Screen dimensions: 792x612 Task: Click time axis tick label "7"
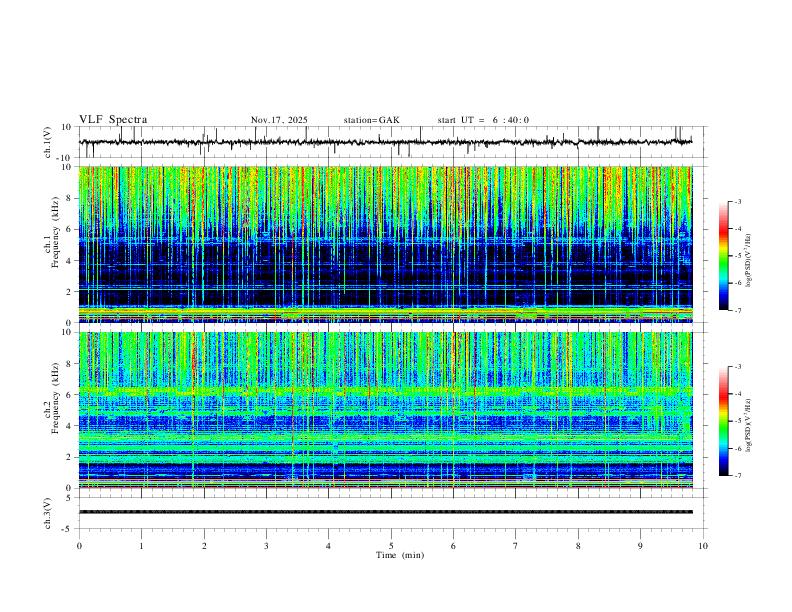tap(516, 546)
